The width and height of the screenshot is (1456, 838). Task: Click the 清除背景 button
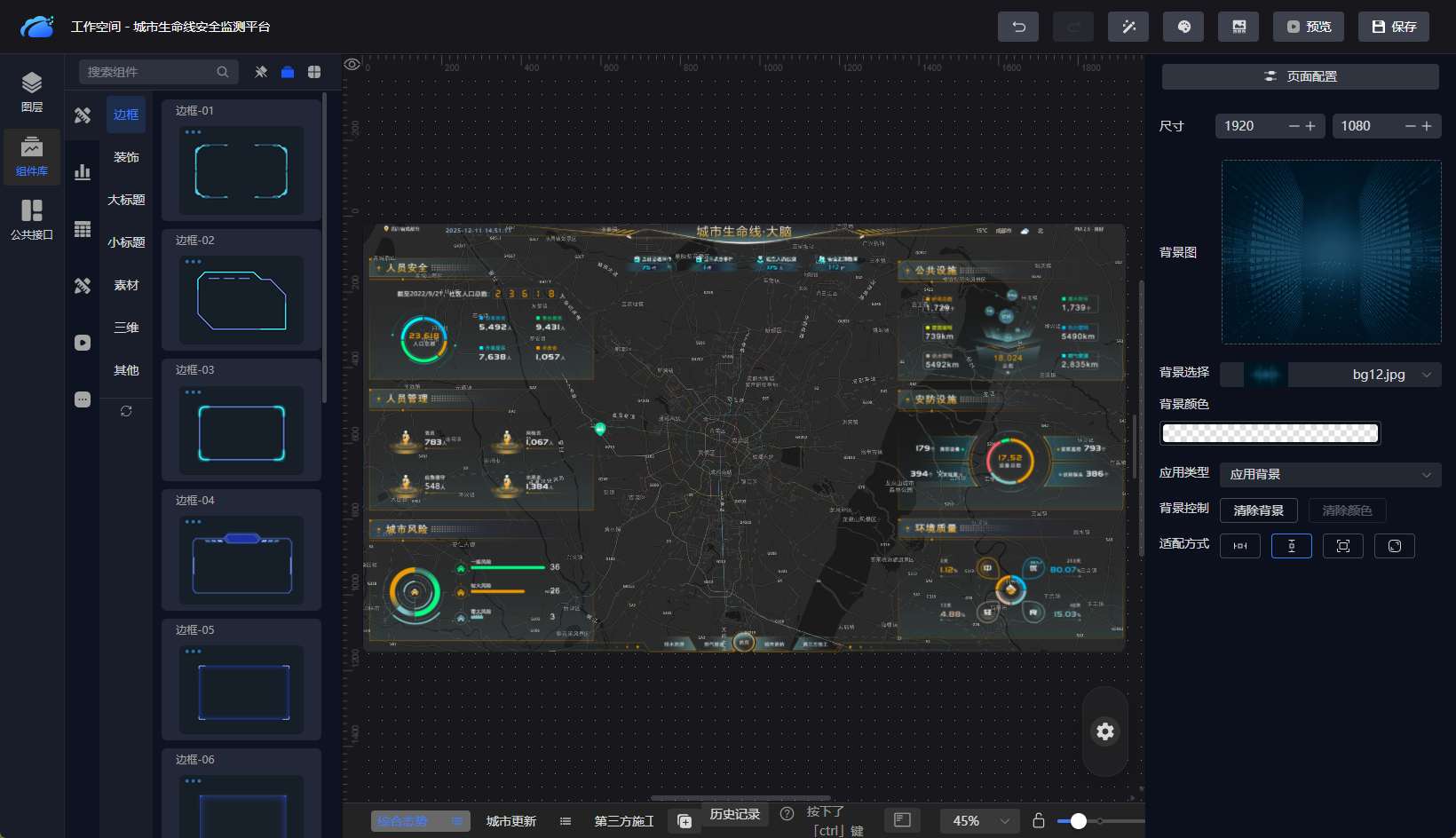tap(1258, 510)
